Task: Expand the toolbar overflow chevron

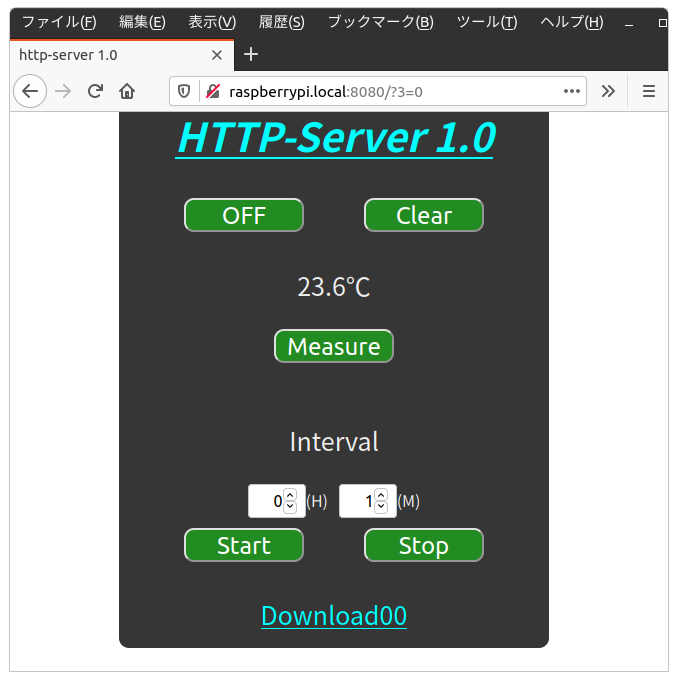Action: pos(608,91)
